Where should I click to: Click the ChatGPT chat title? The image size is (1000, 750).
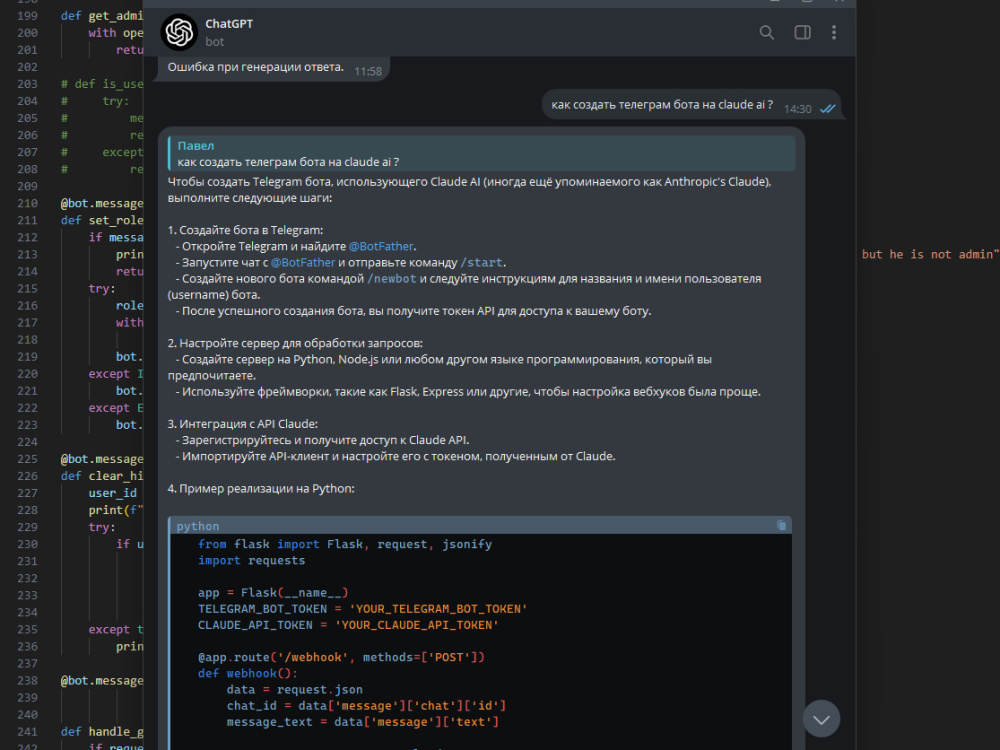click(229, 24)
